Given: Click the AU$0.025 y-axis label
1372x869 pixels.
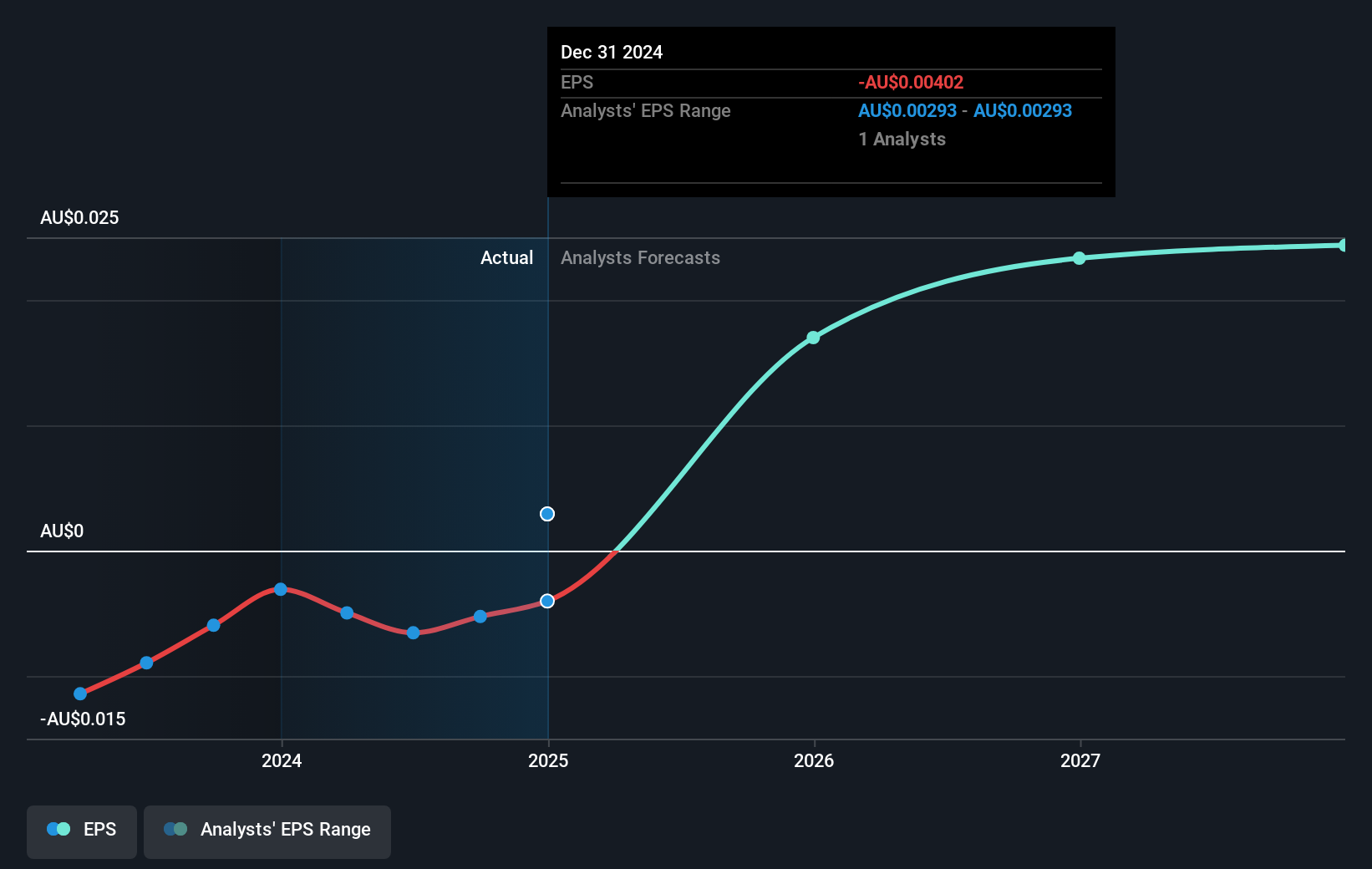Looking at the screenshot, I should point(79,218).
